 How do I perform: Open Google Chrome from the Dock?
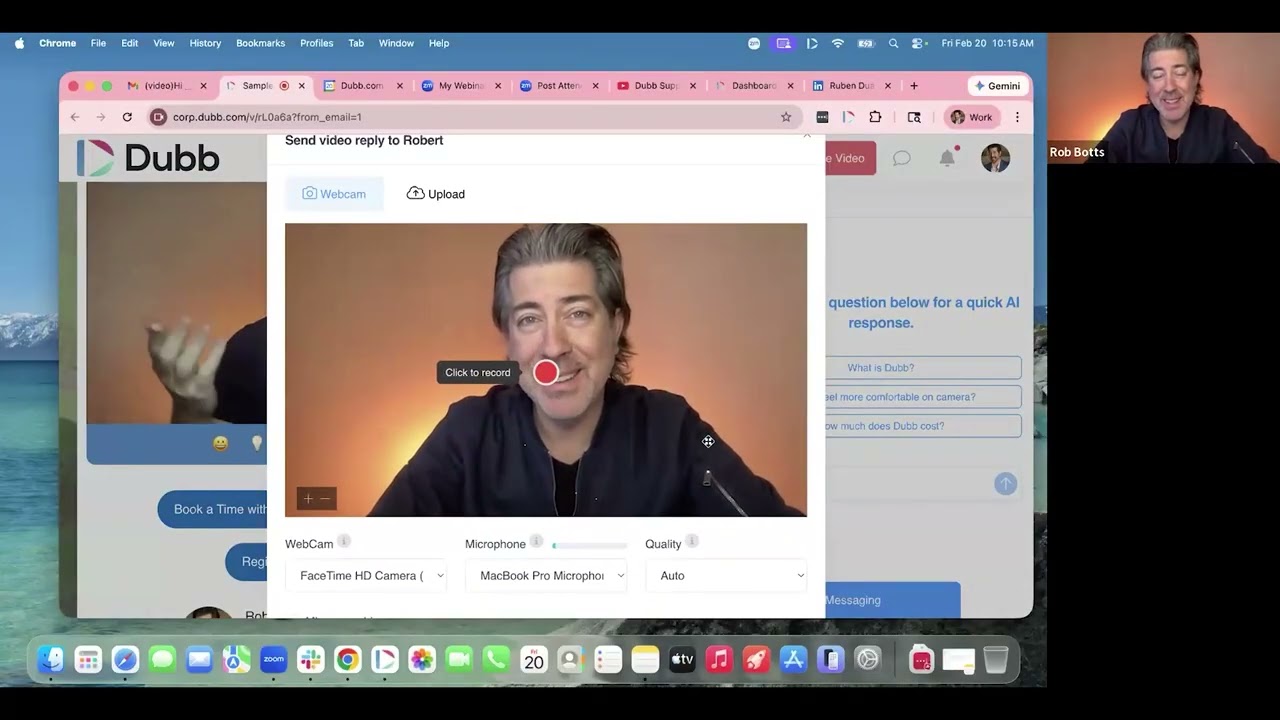(347, 659)
